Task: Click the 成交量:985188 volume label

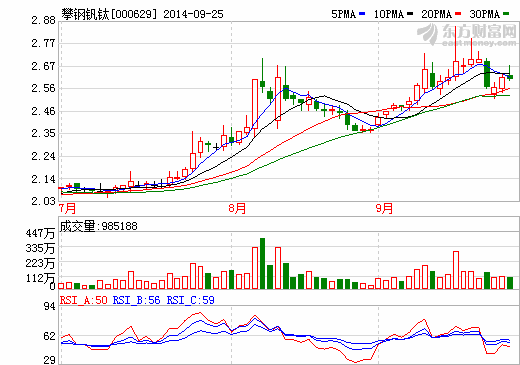Action: tap(98, 226)
